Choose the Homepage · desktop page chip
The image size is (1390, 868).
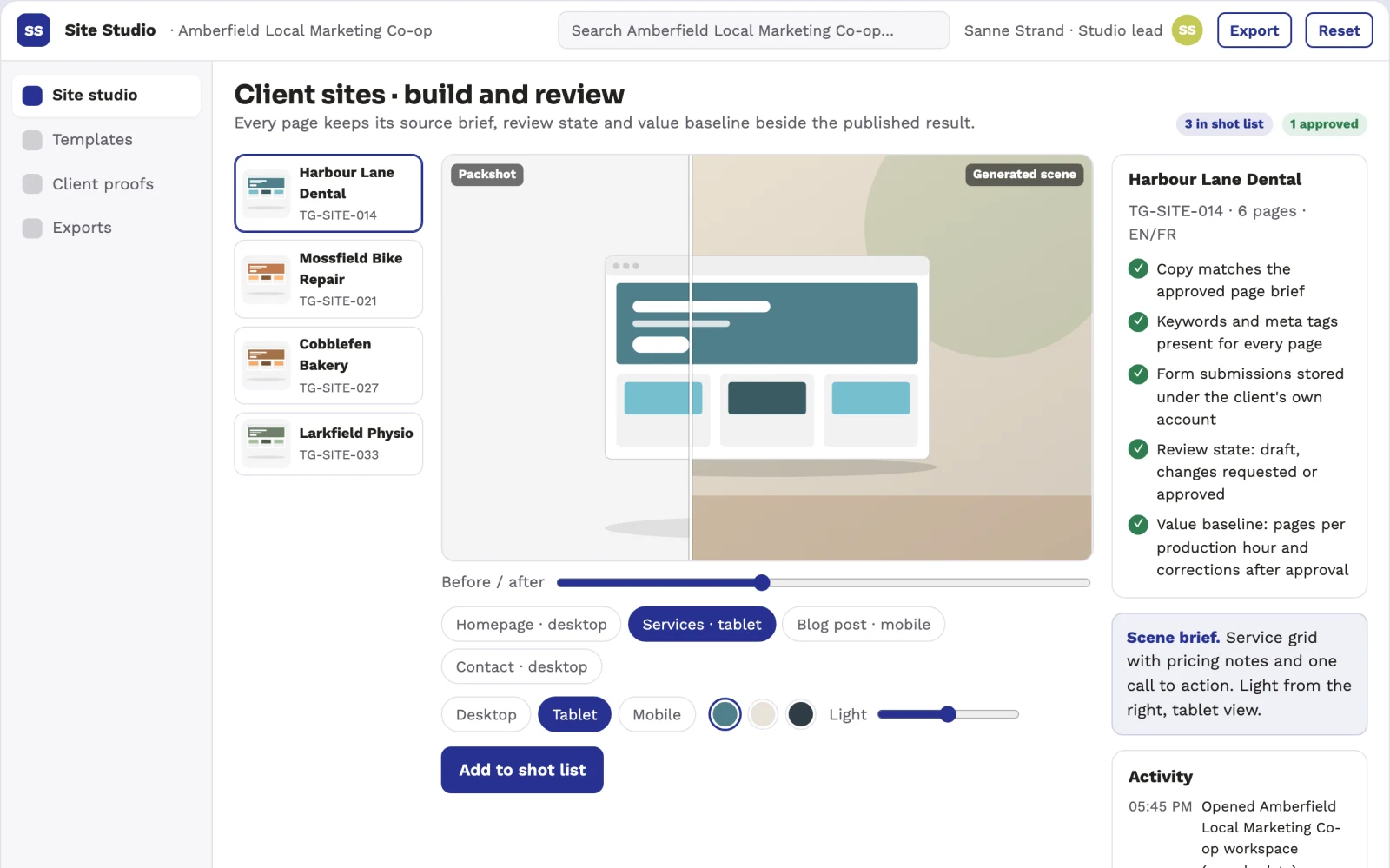531,624
